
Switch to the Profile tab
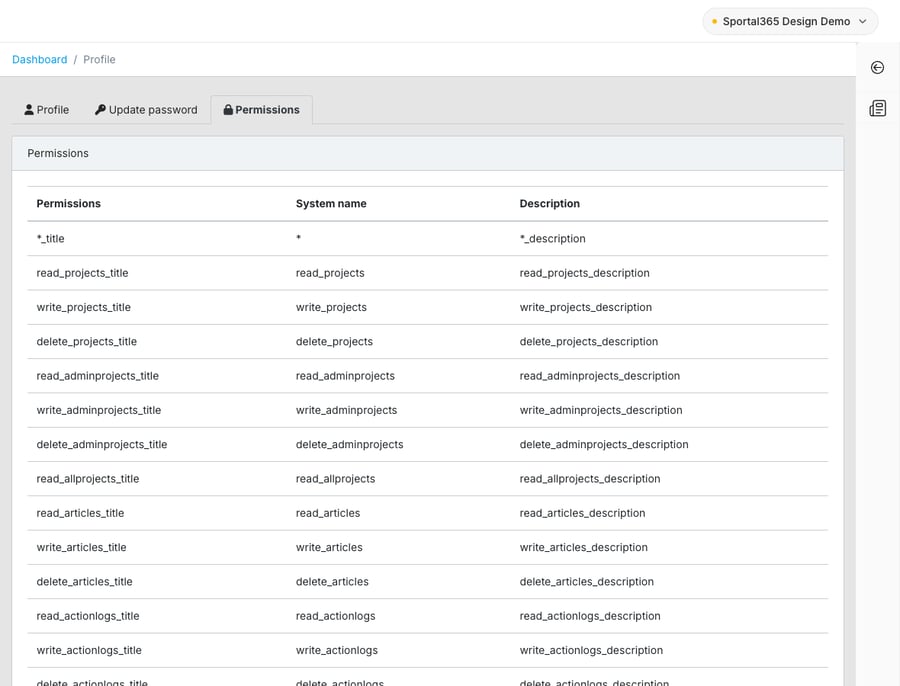point(46,110)
